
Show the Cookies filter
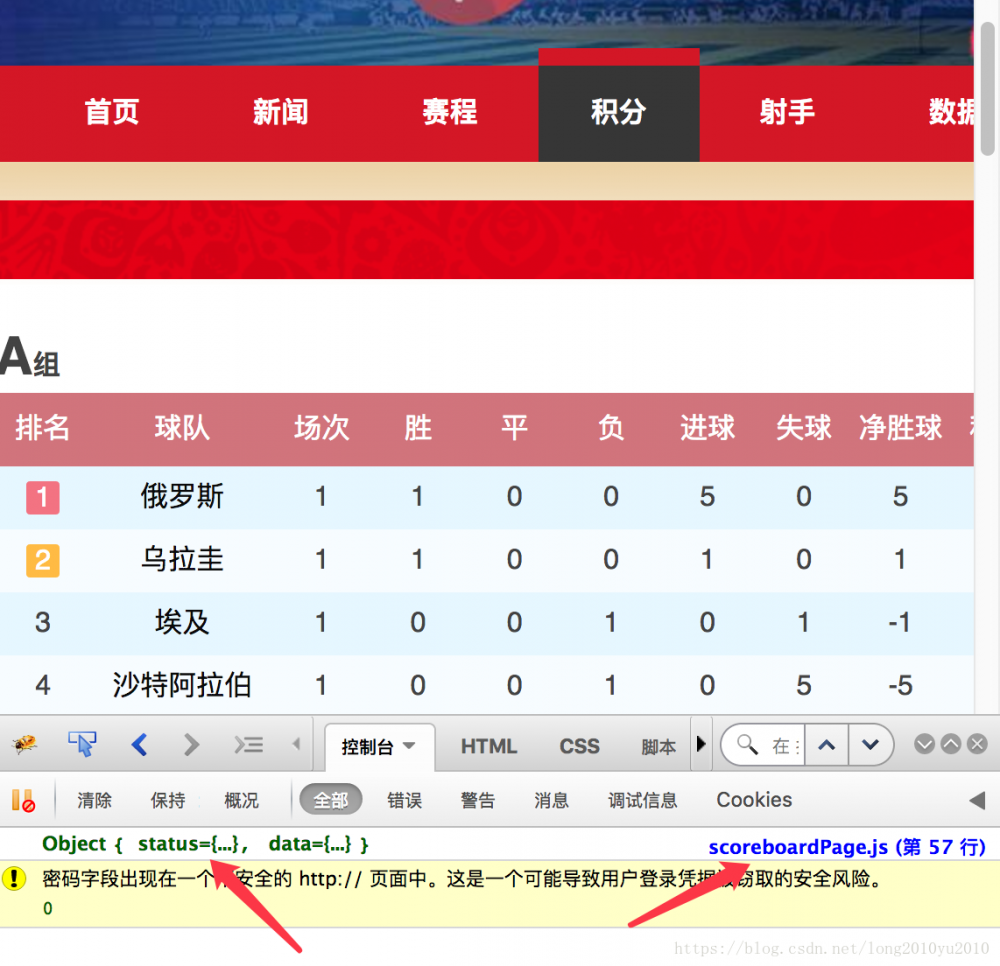754,800
